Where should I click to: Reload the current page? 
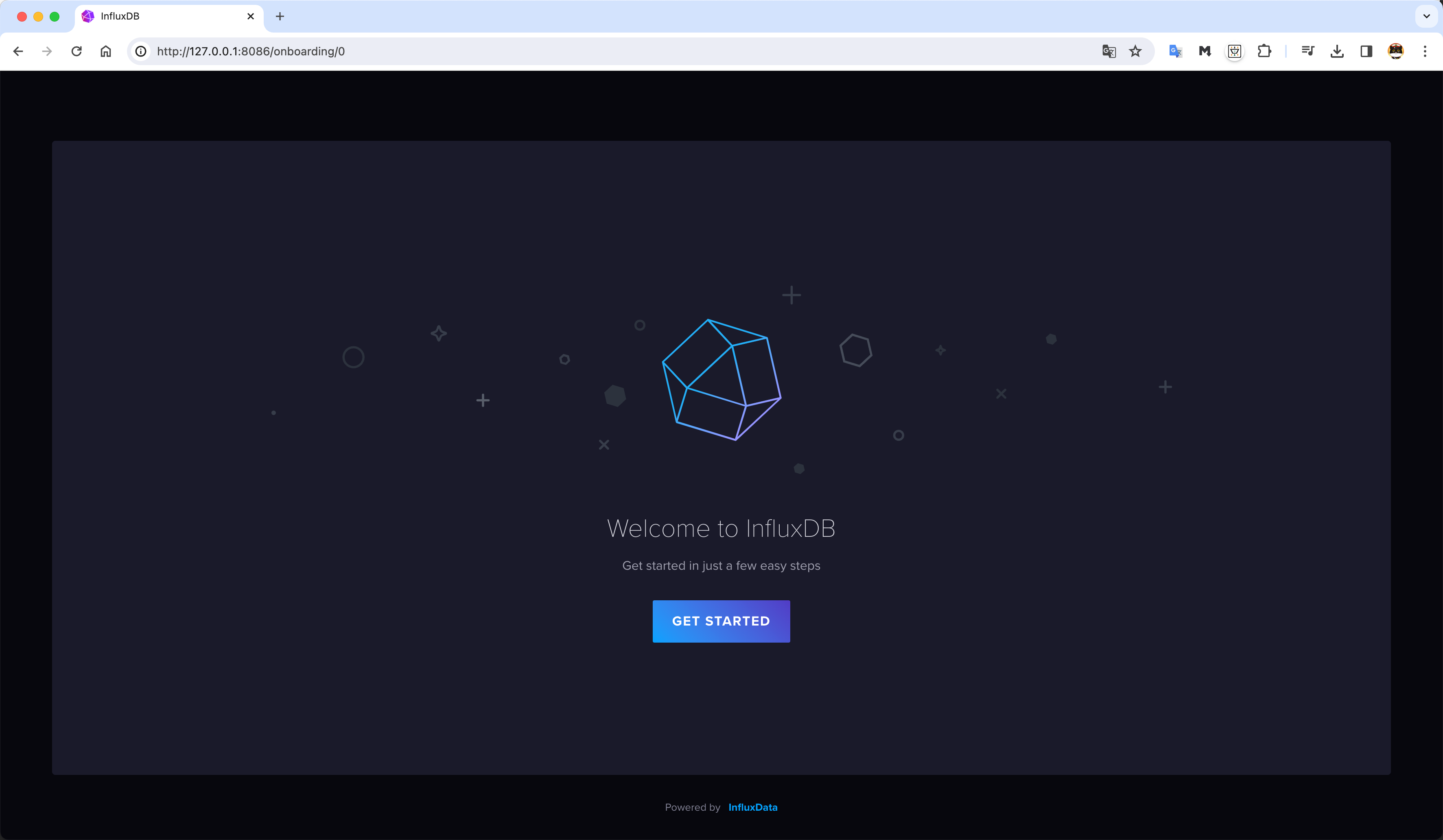(x=77, y=52)
